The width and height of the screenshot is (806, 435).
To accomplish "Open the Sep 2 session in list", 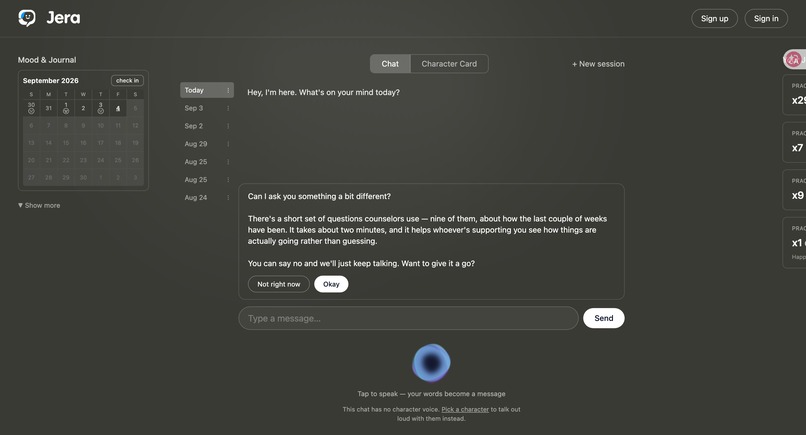I will 207,126.
